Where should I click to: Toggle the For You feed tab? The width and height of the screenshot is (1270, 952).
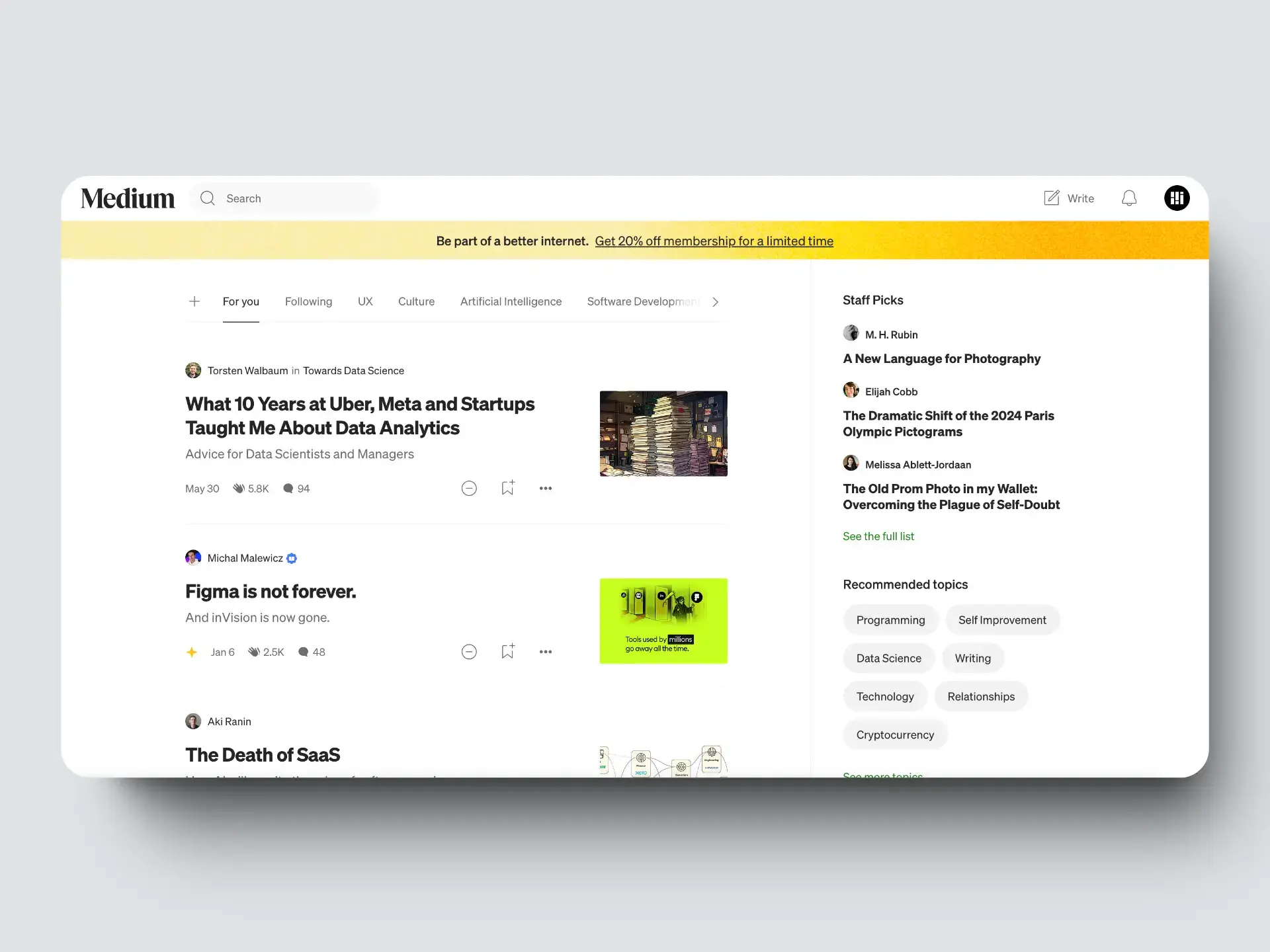(240, 301)
